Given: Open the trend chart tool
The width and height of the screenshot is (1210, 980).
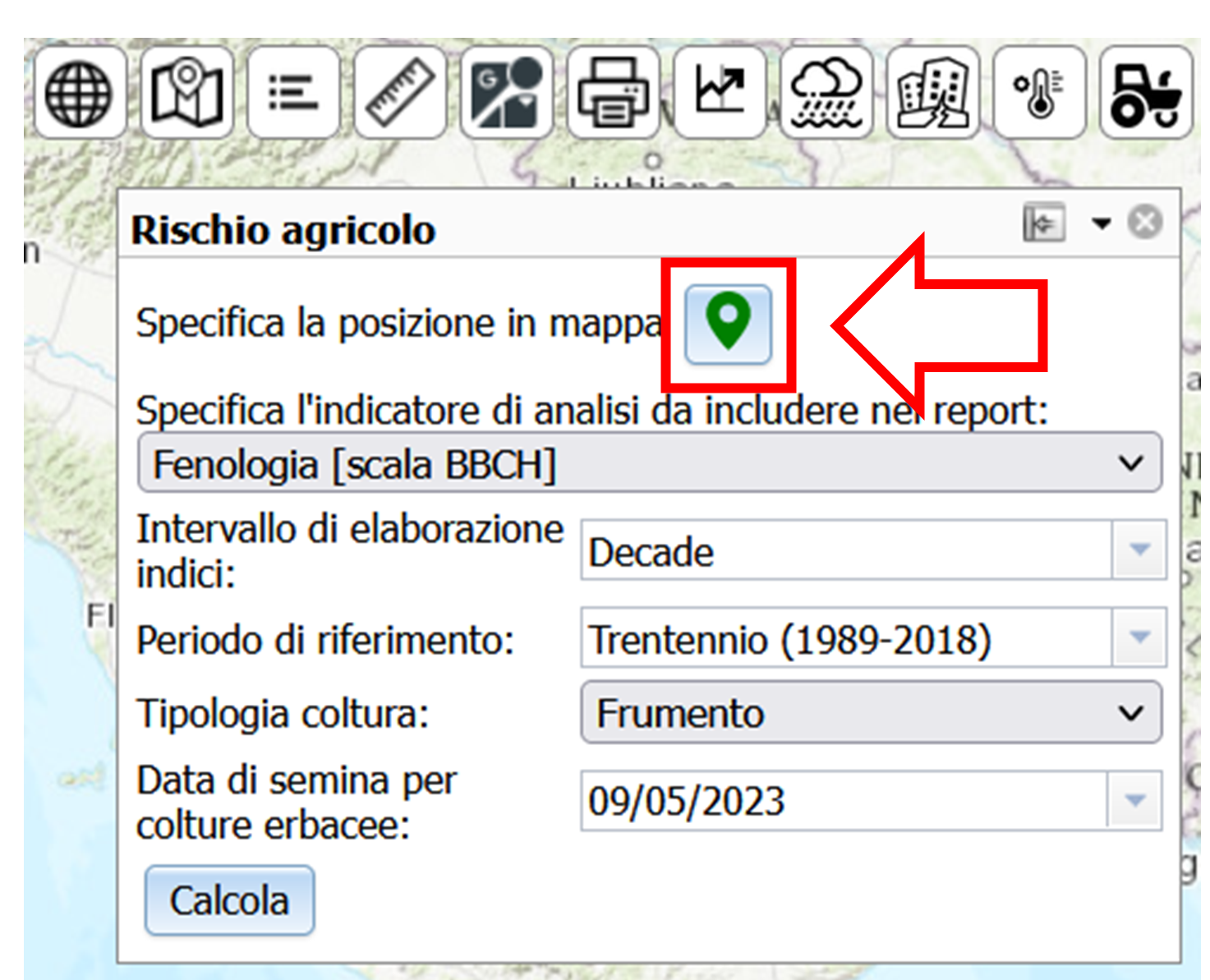Looking at the screenshot, I should pyautogui.click(x=720, y=92).
